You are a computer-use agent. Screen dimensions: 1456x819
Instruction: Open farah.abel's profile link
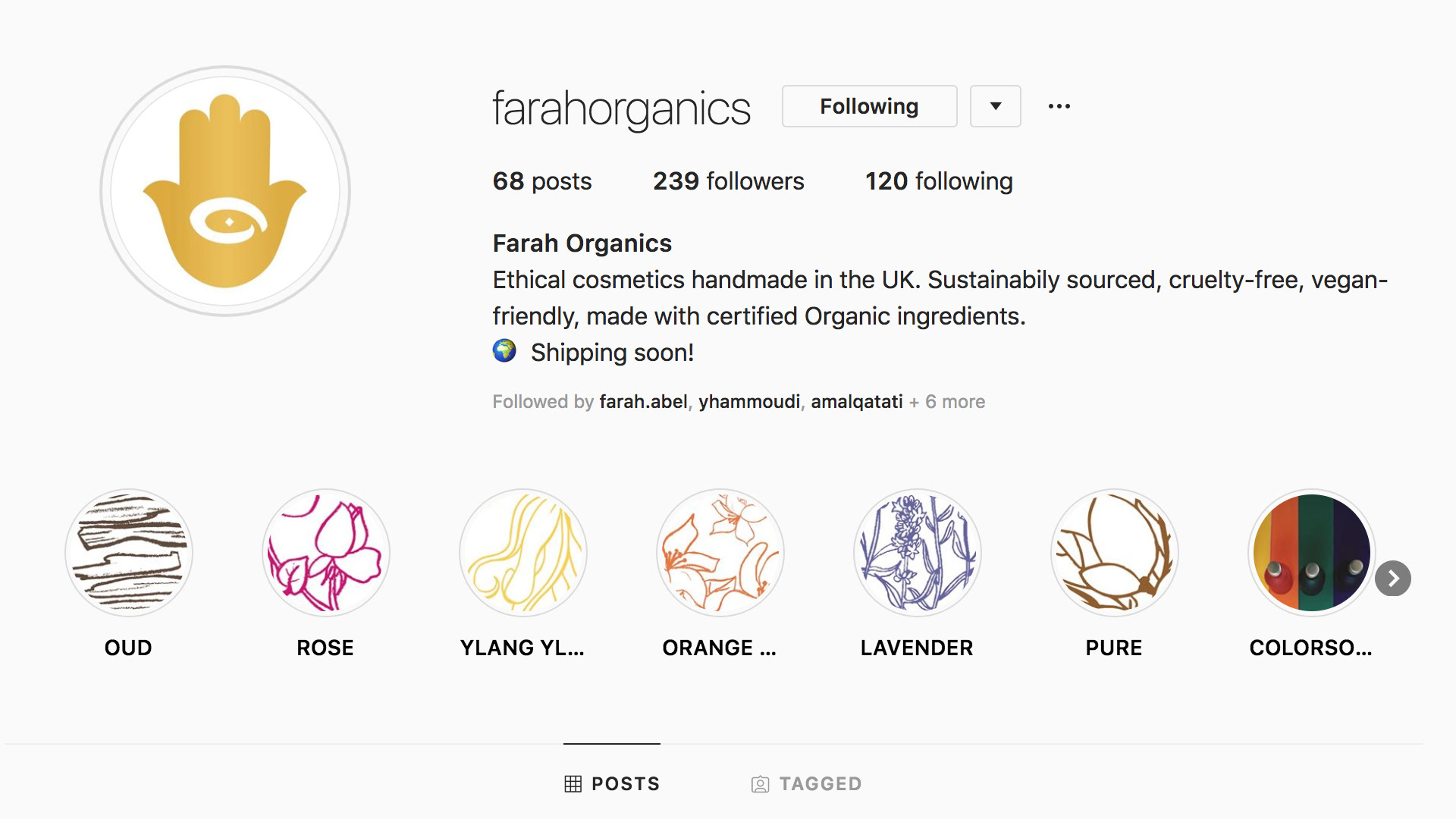click(x=643, y=402)
